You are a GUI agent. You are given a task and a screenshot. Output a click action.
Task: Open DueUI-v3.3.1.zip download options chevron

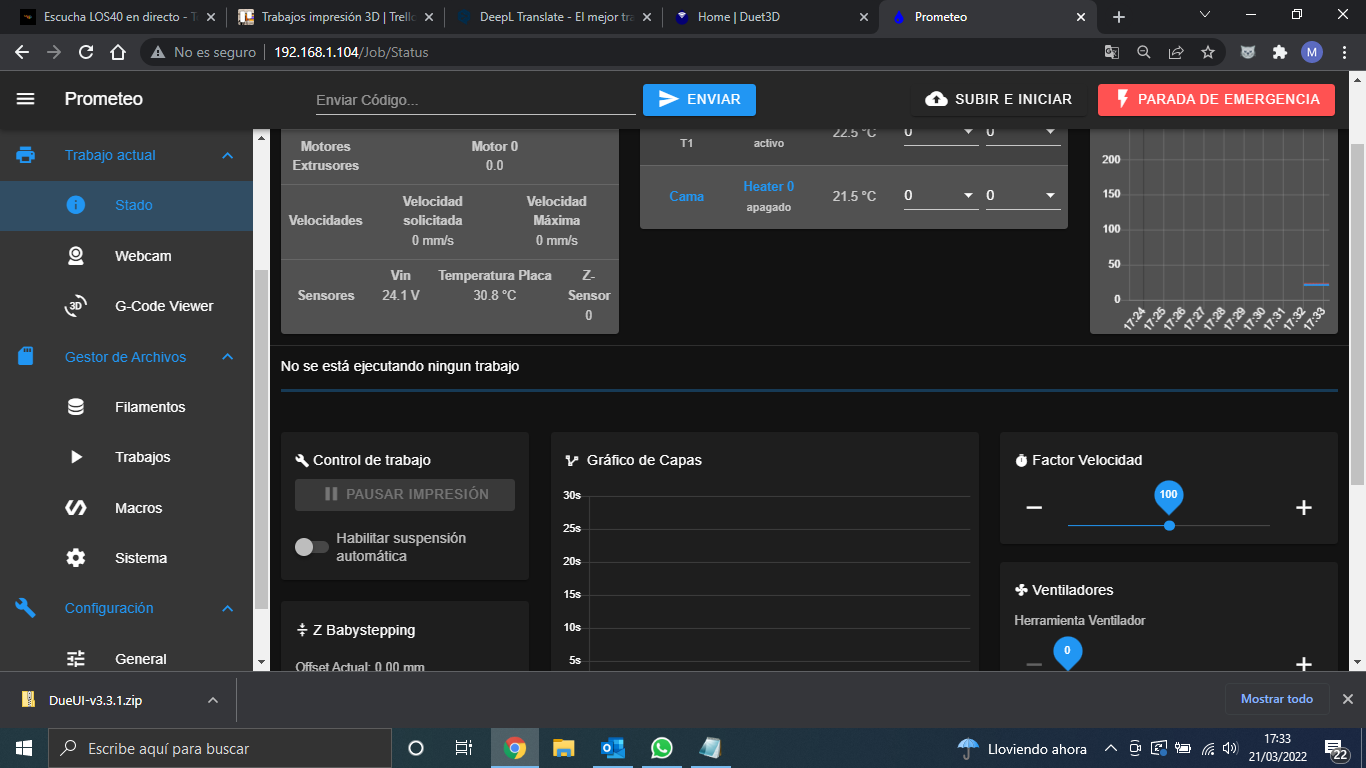click(x=213, y=700)
